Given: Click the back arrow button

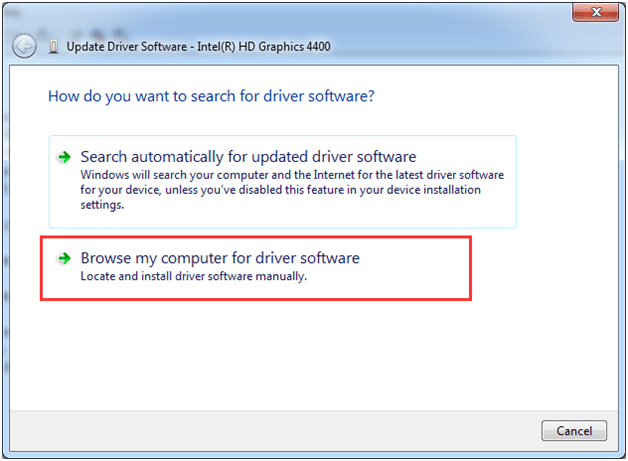Looking at the screenshot, I should [x=26, y=46].
